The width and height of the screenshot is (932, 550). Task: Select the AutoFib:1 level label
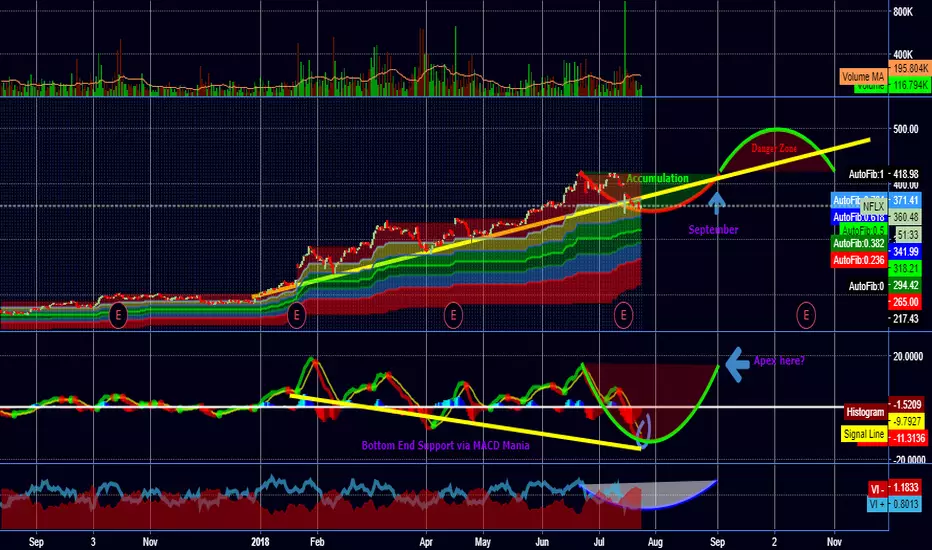pyautogui.click(x=866, y=174)
